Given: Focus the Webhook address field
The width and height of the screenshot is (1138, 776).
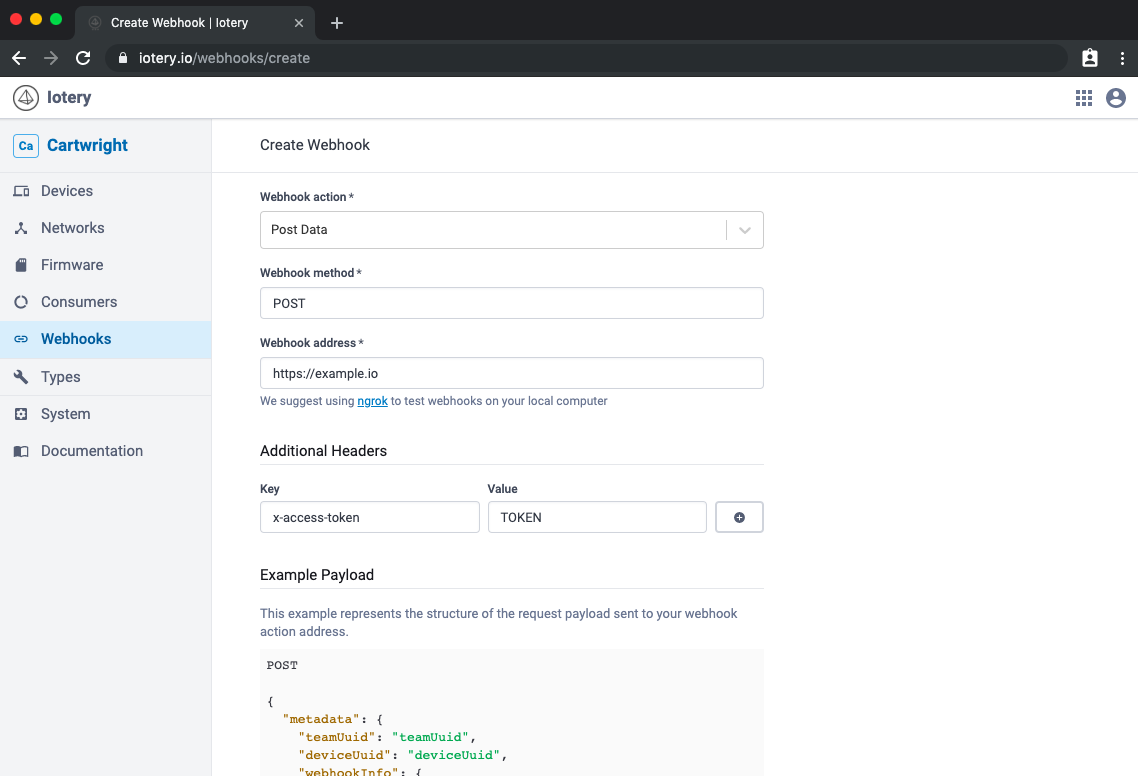Looking at the screenshot, I should point(512,373).
